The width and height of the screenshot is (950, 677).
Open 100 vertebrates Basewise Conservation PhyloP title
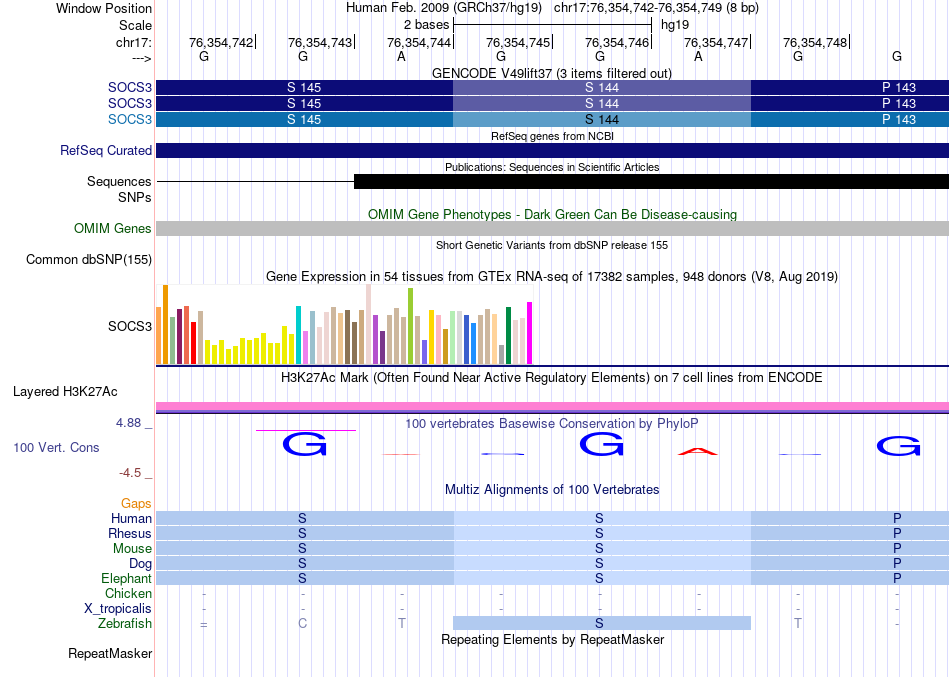pos(551,424)
